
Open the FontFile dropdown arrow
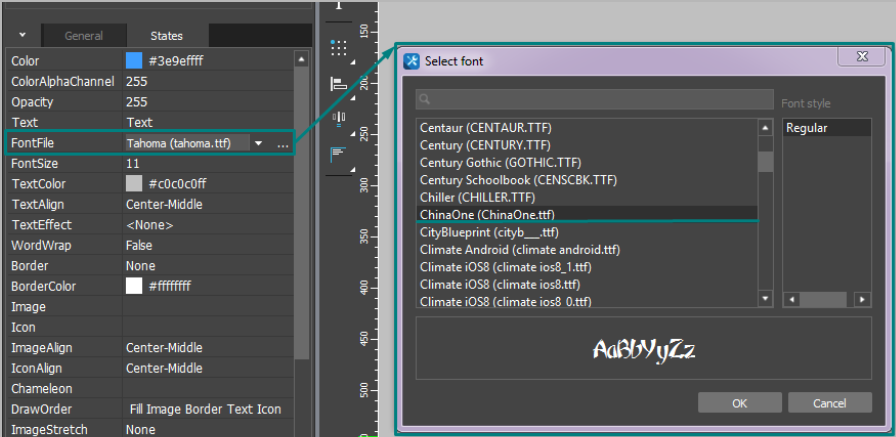click(x=258, y=143)
